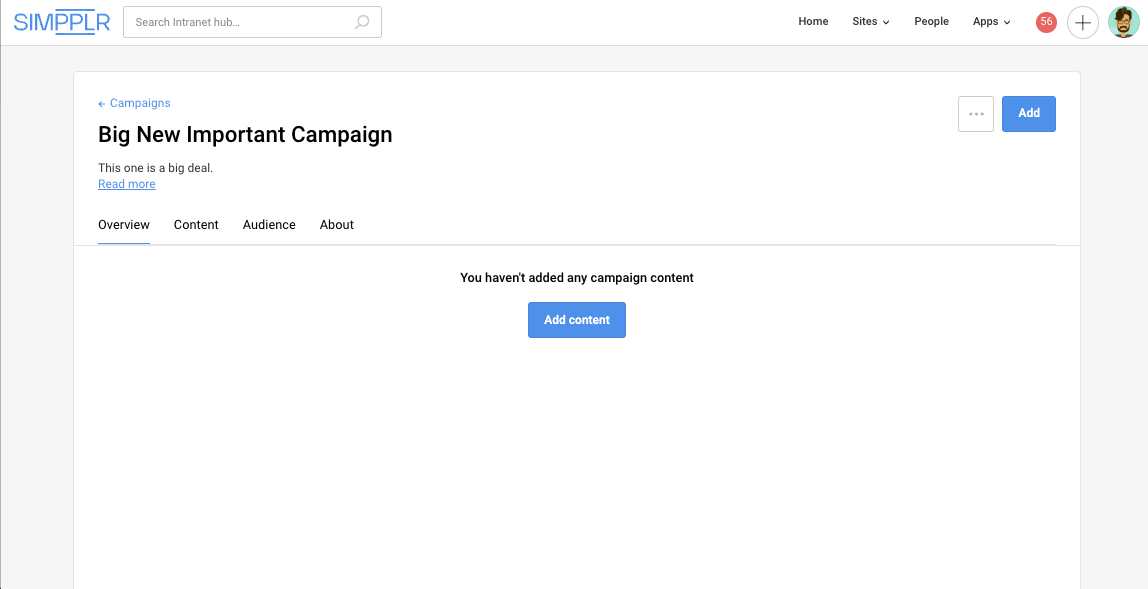Go to the People page

931,21
